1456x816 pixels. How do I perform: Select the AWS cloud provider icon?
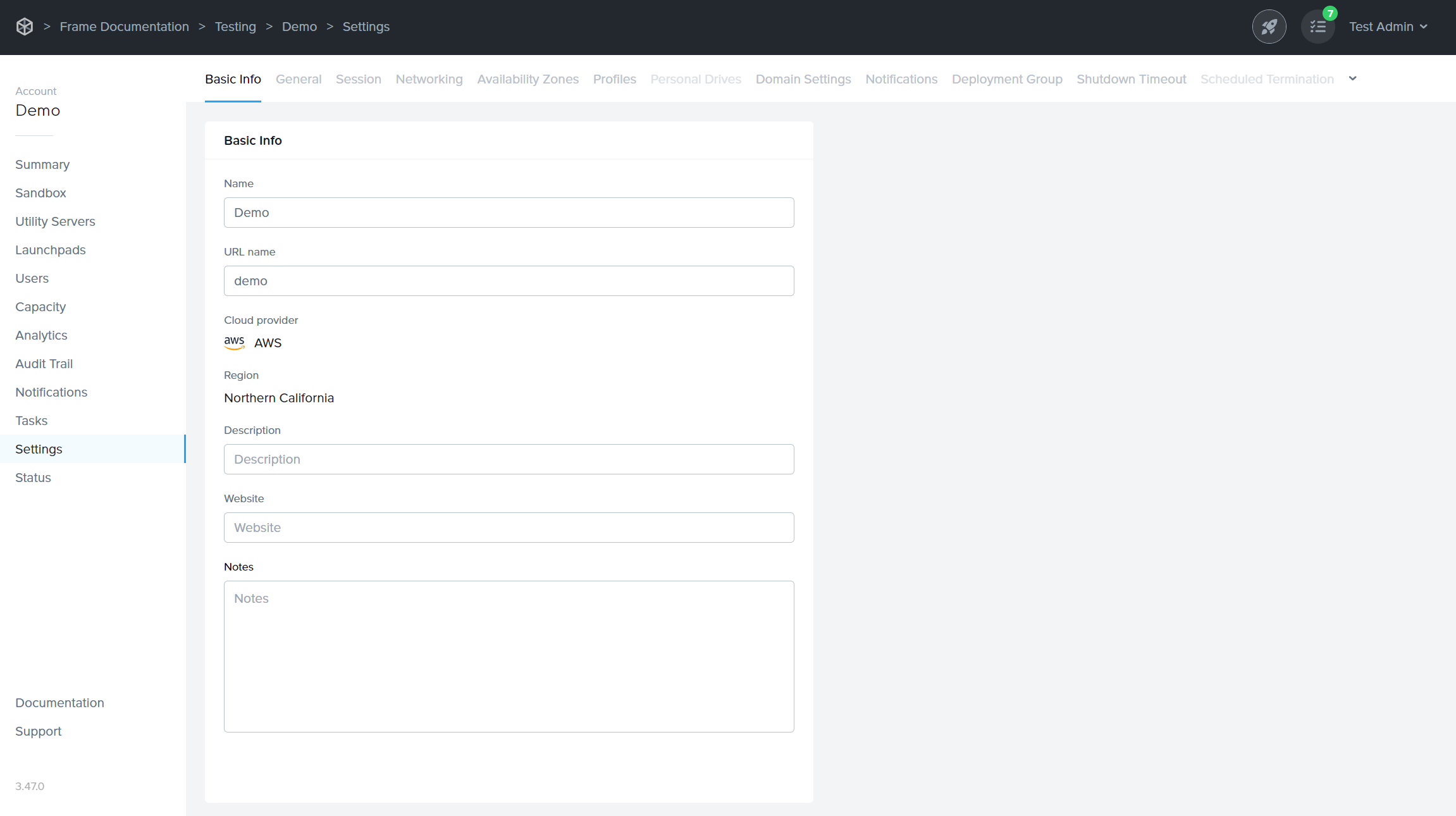(234, 342)
